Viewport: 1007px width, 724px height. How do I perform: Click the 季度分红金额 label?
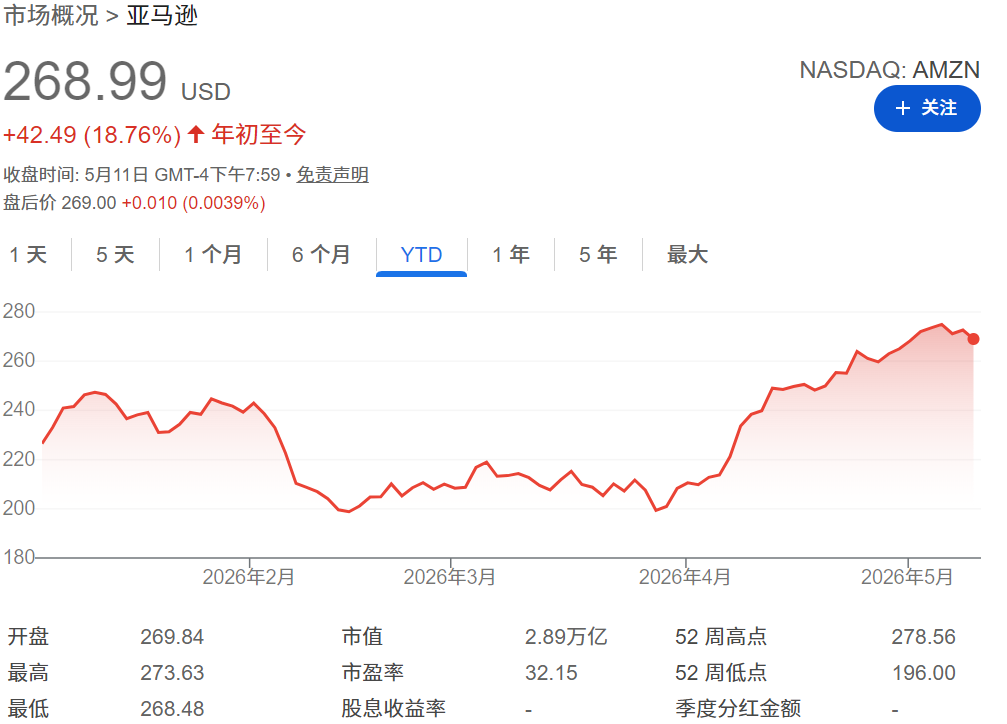point(738,709)
